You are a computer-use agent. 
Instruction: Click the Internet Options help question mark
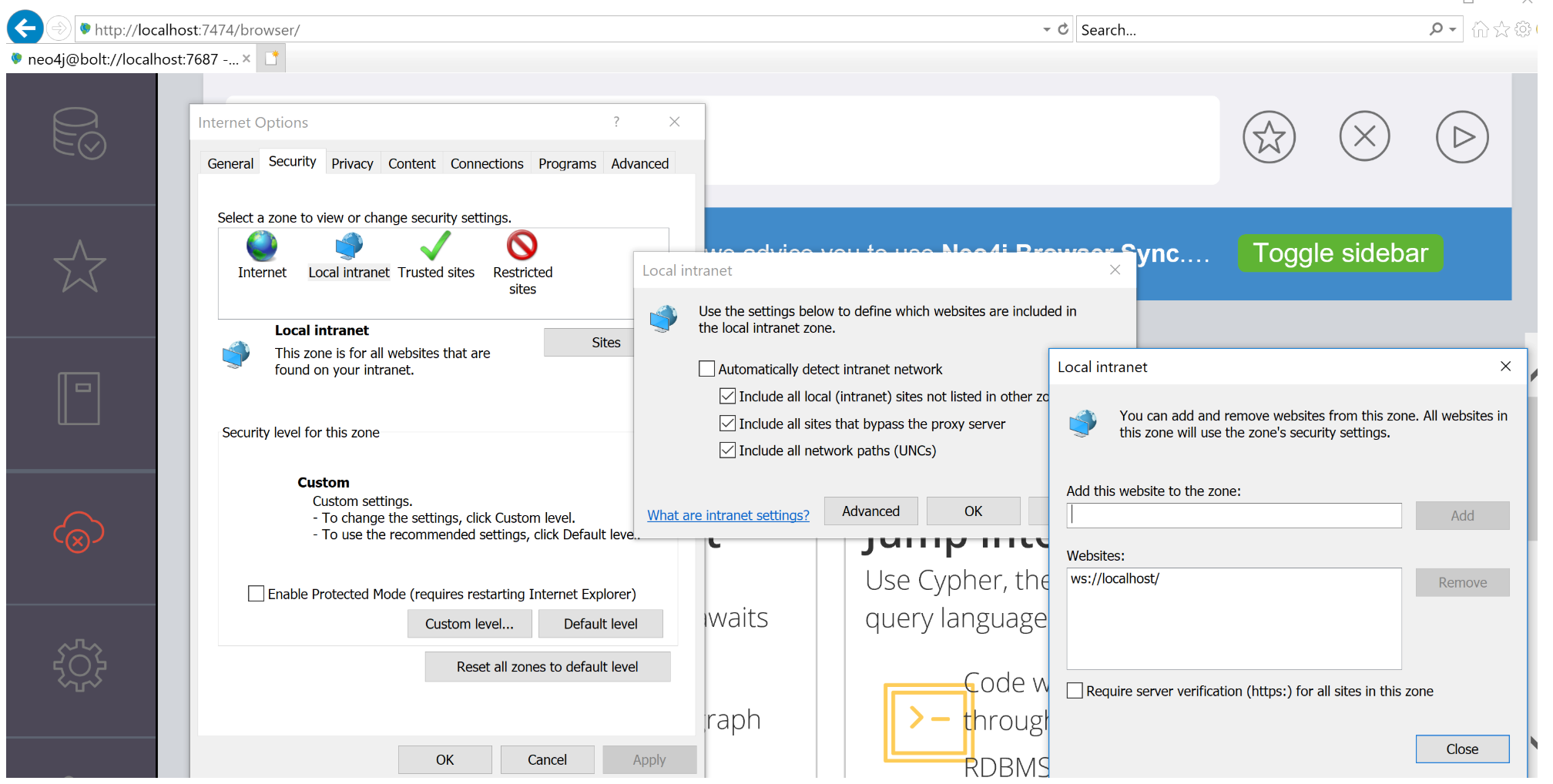click(616, 122)
